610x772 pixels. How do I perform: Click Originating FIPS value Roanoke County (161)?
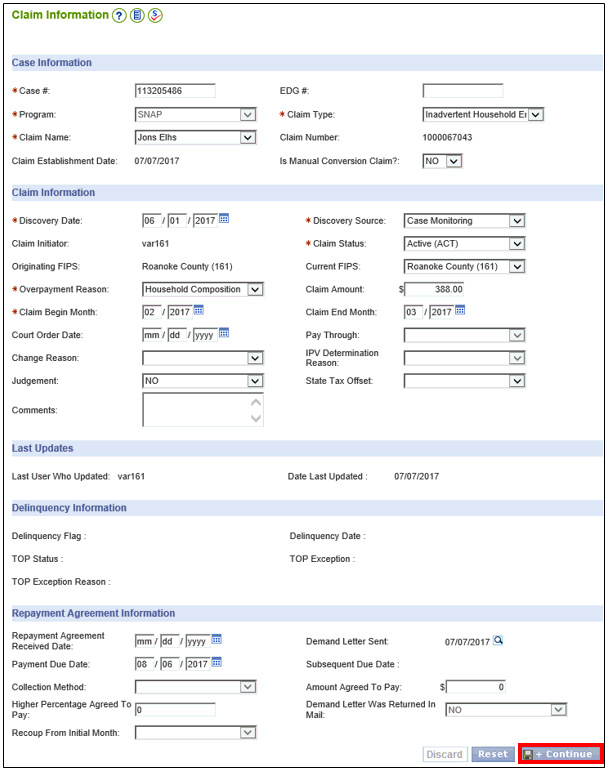click(x=187, y=266)
